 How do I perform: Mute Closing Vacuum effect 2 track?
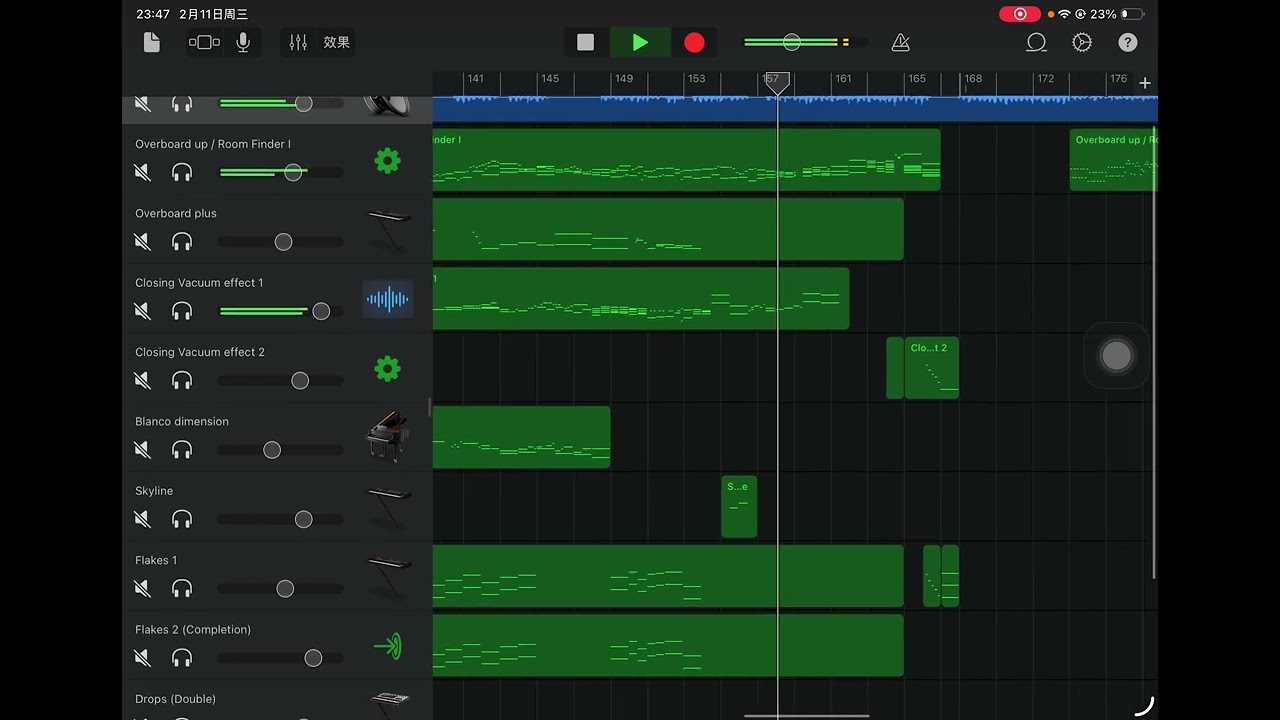coord(142,381)
